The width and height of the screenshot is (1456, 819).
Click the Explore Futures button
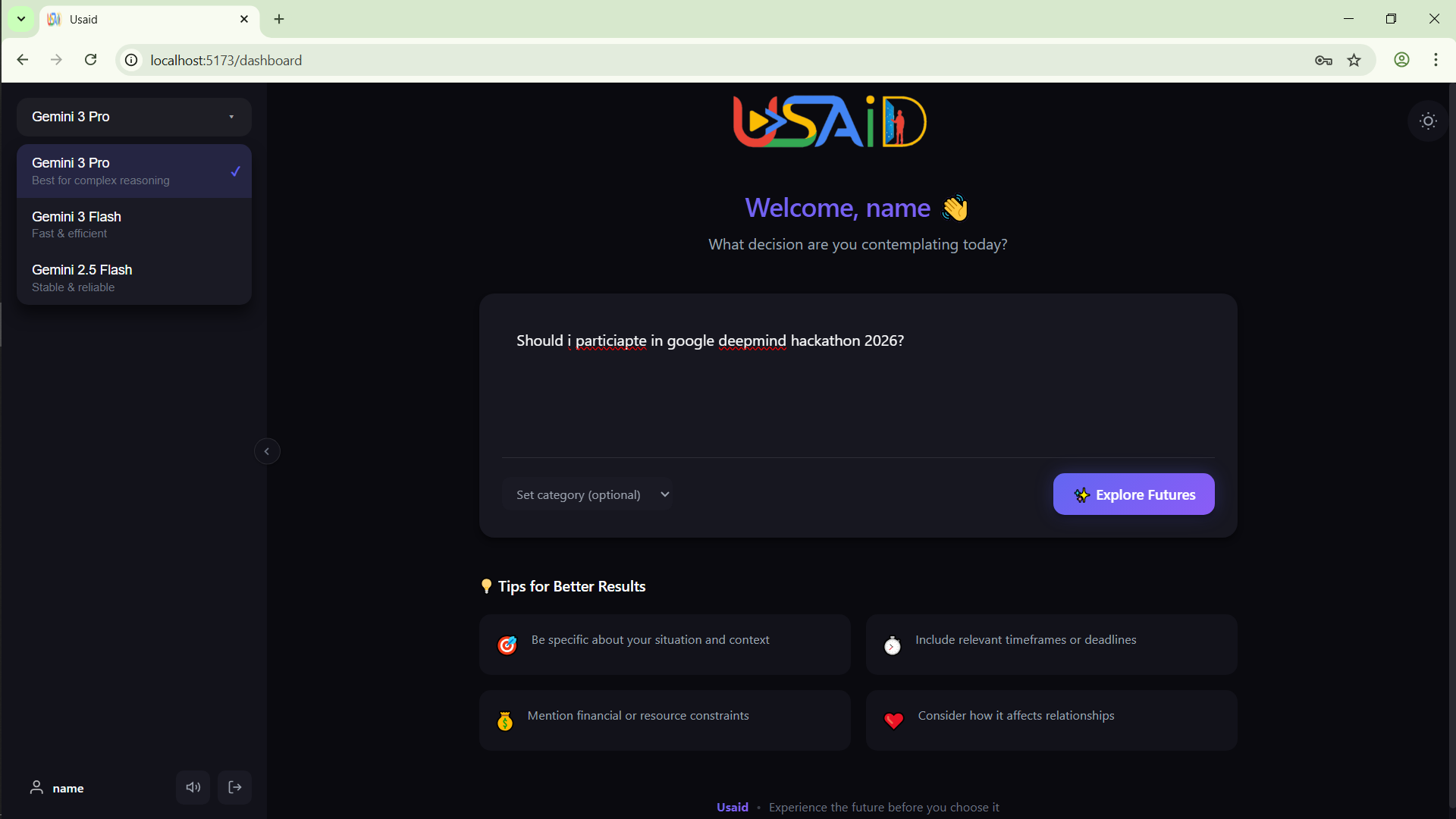(1134, 494)
